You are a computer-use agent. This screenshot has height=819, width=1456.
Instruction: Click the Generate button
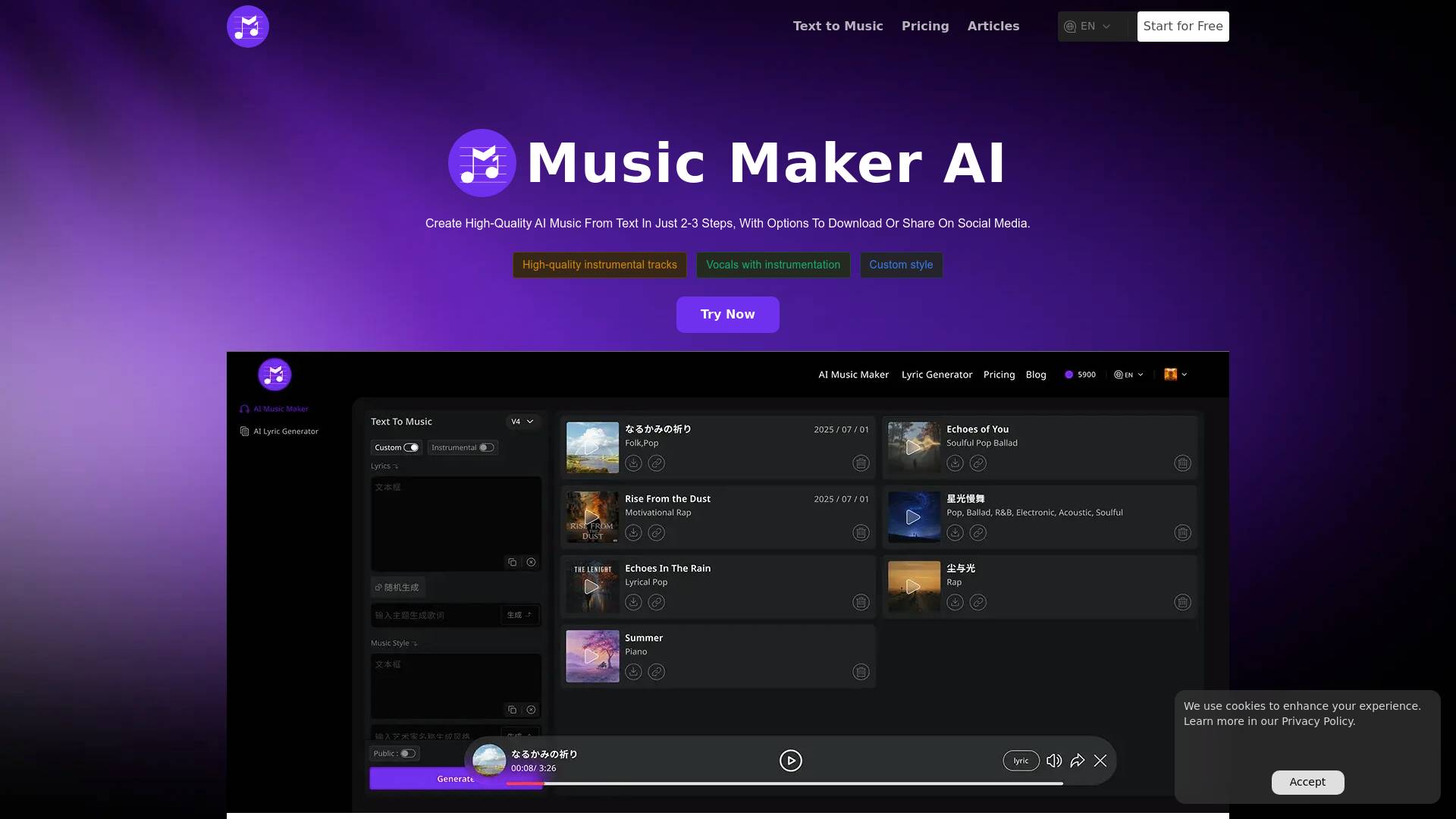pyautogui.click(x=455, y=779)
